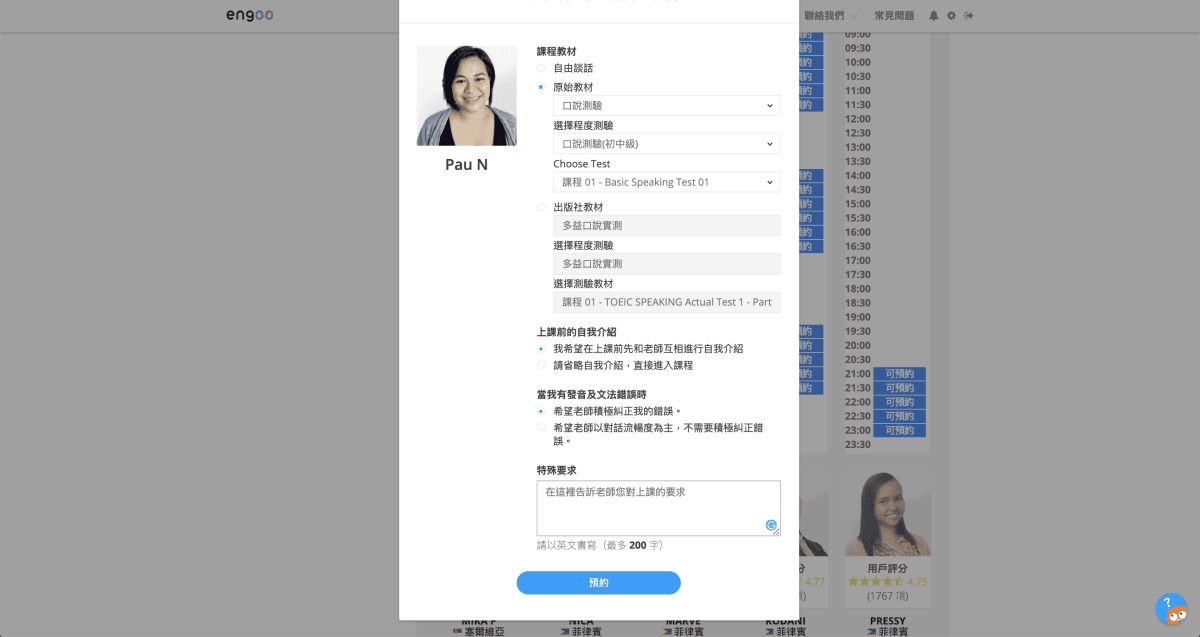Book the 21:00 可預約 slot
The image size is (1200, 637).
899,374
